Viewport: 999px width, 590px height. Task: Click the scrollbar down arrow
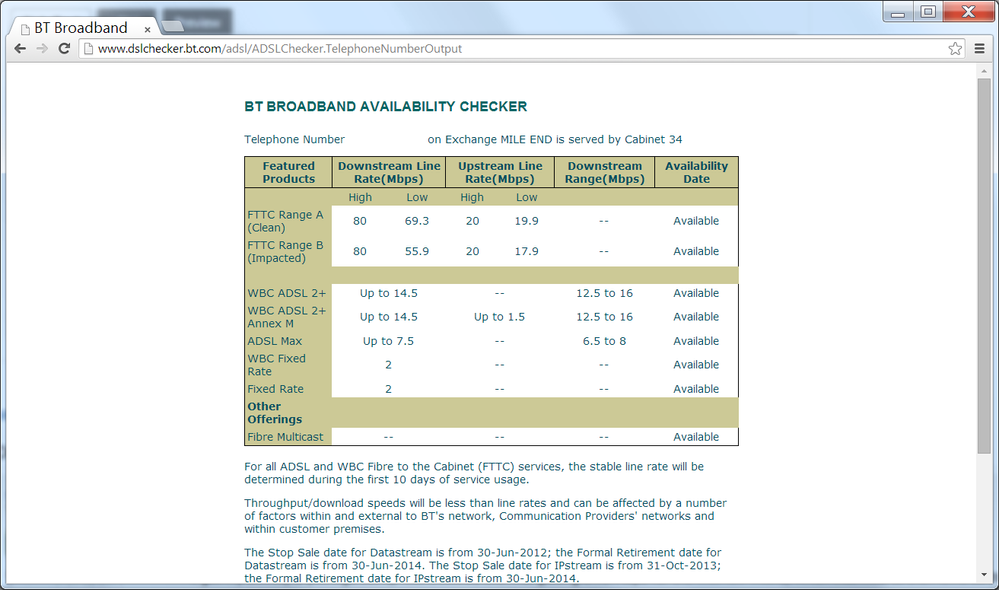(x=984, y=575)
